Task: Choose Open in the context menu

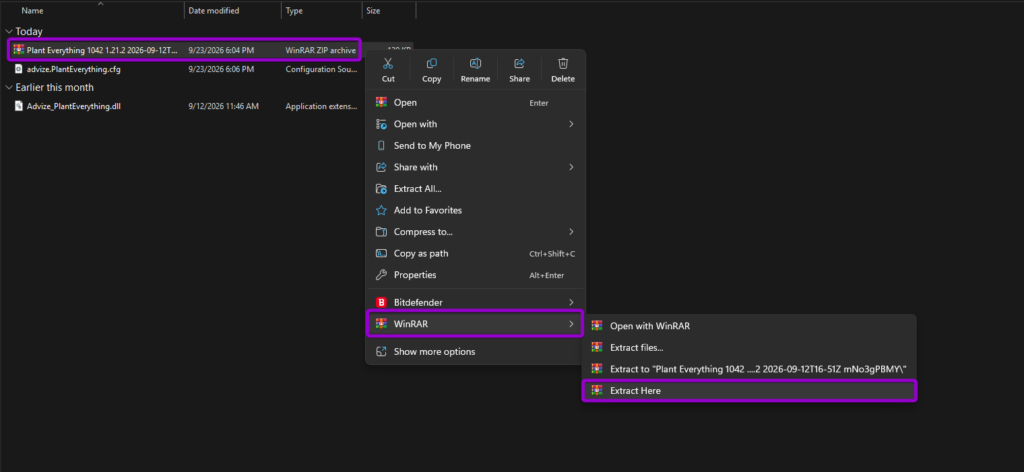Action: (x=475, y=102)
